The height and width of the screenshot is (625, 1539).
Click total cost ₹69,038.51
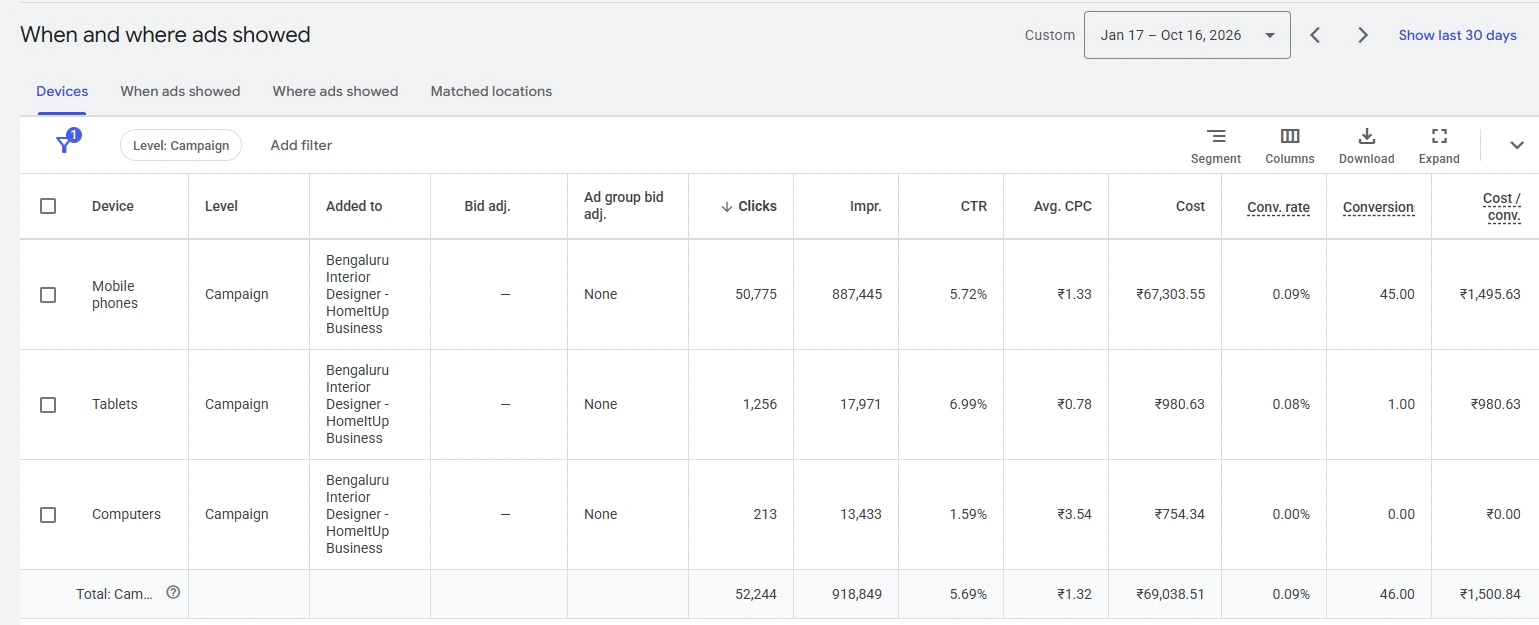(1171, 594)
